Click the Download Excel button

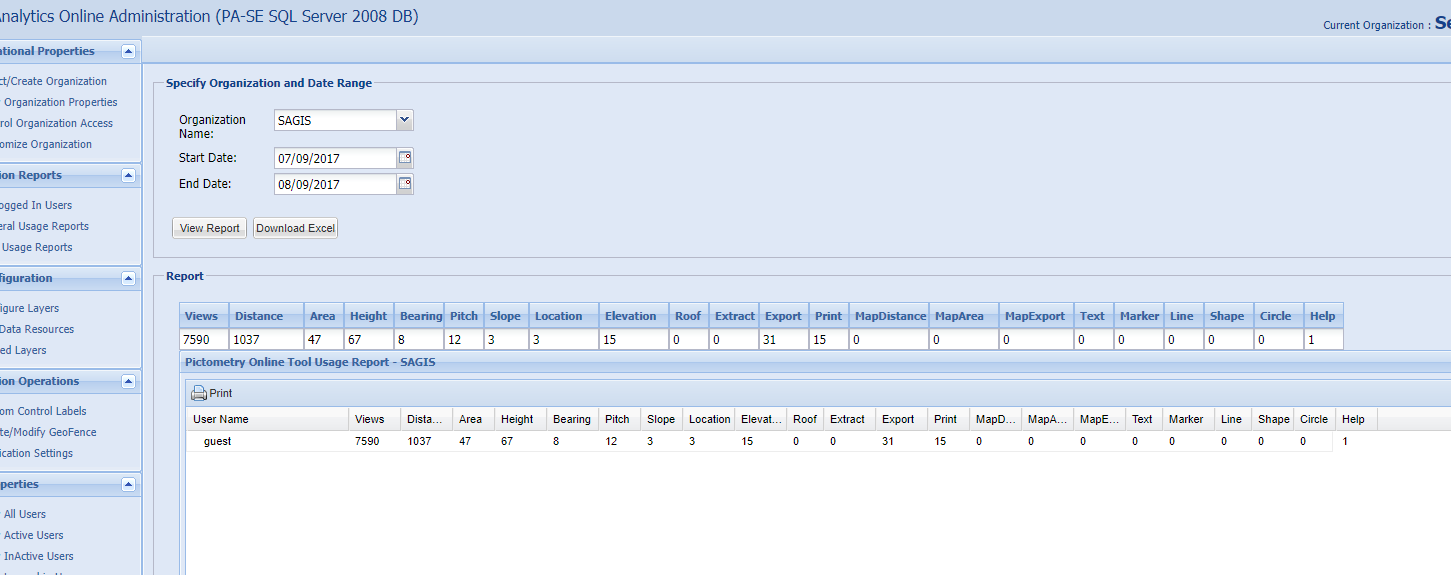pyautogui.click(x=296, y=228)
